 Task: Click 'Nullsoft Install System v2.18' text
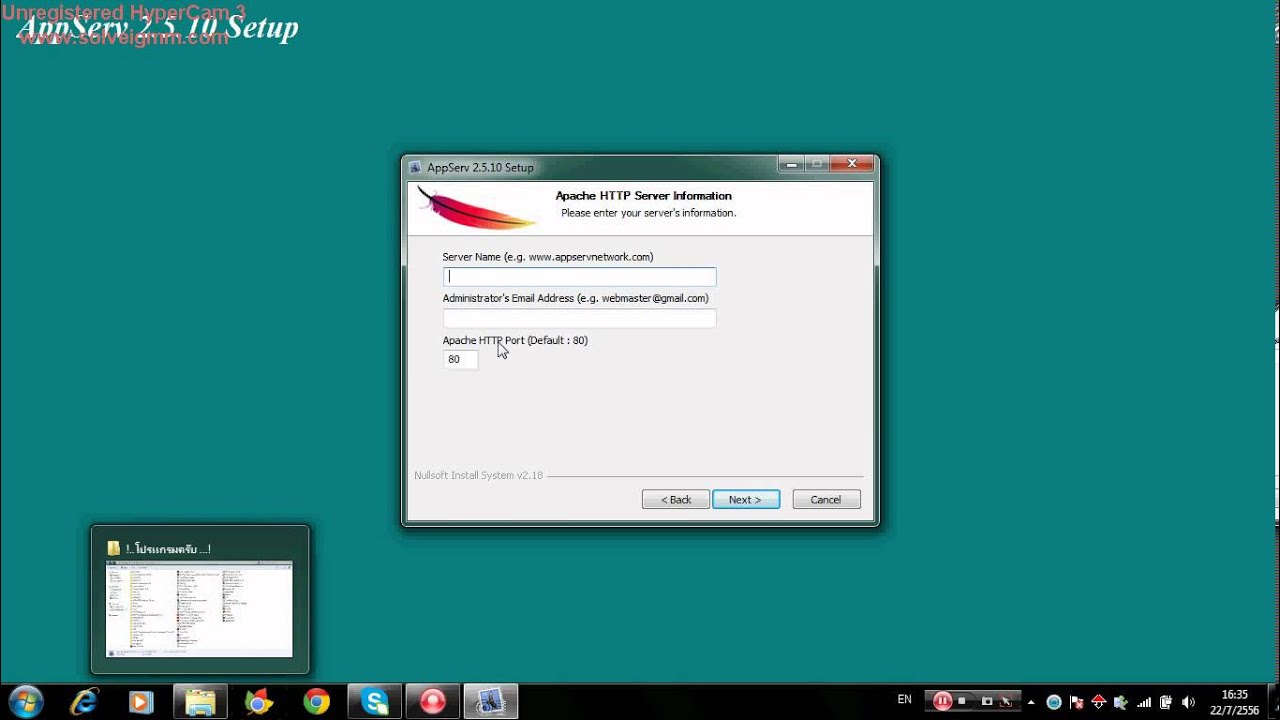click(x=479, y=476)
